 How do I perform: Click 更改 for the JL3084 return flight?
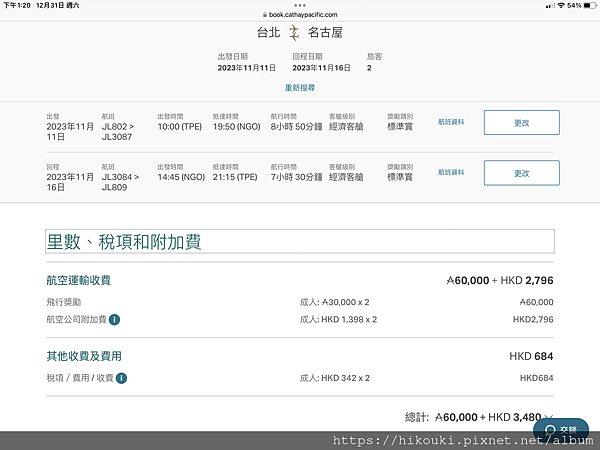(522, 173)
